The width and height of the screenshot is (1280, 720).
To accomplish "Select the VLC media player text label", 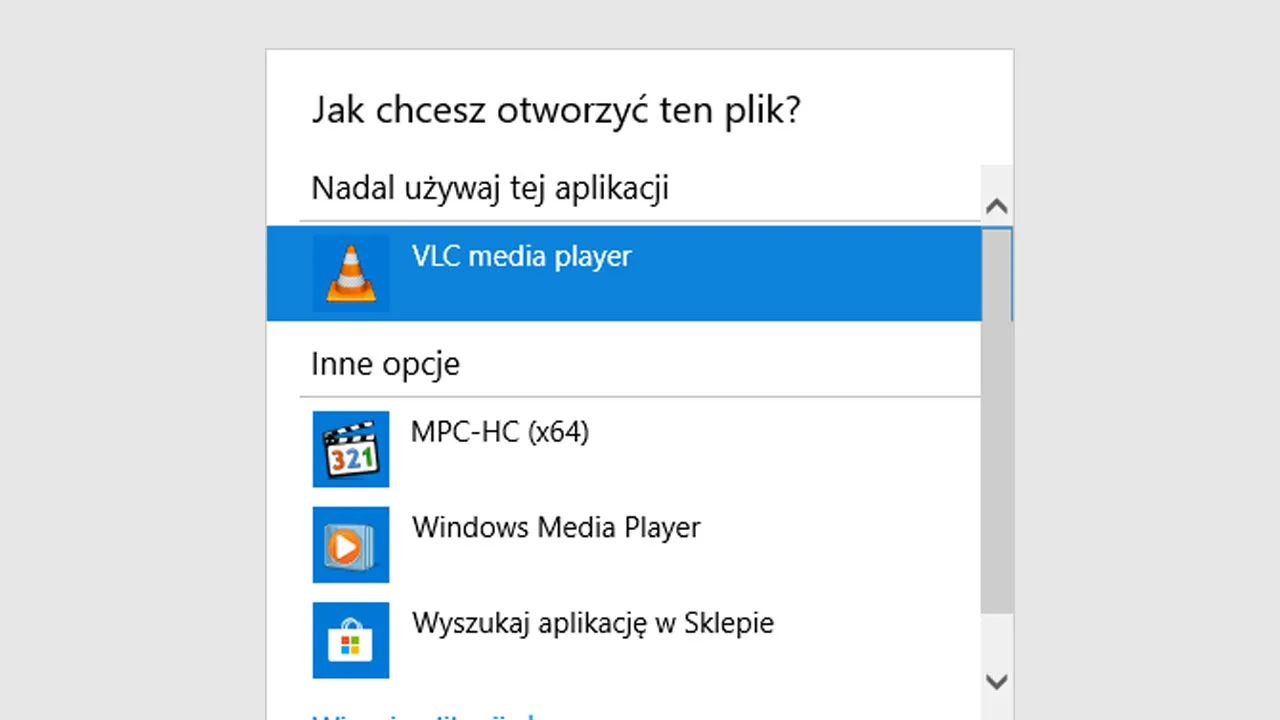I will point(521,256).
